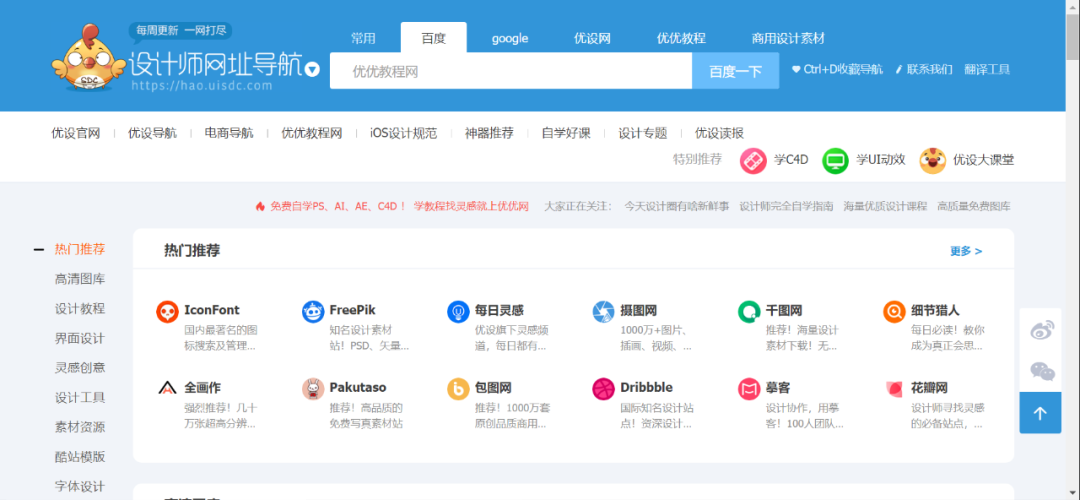Click the 花瓣网 petal icon
Screen dimensions: 1080x500
tap(894, 388)
